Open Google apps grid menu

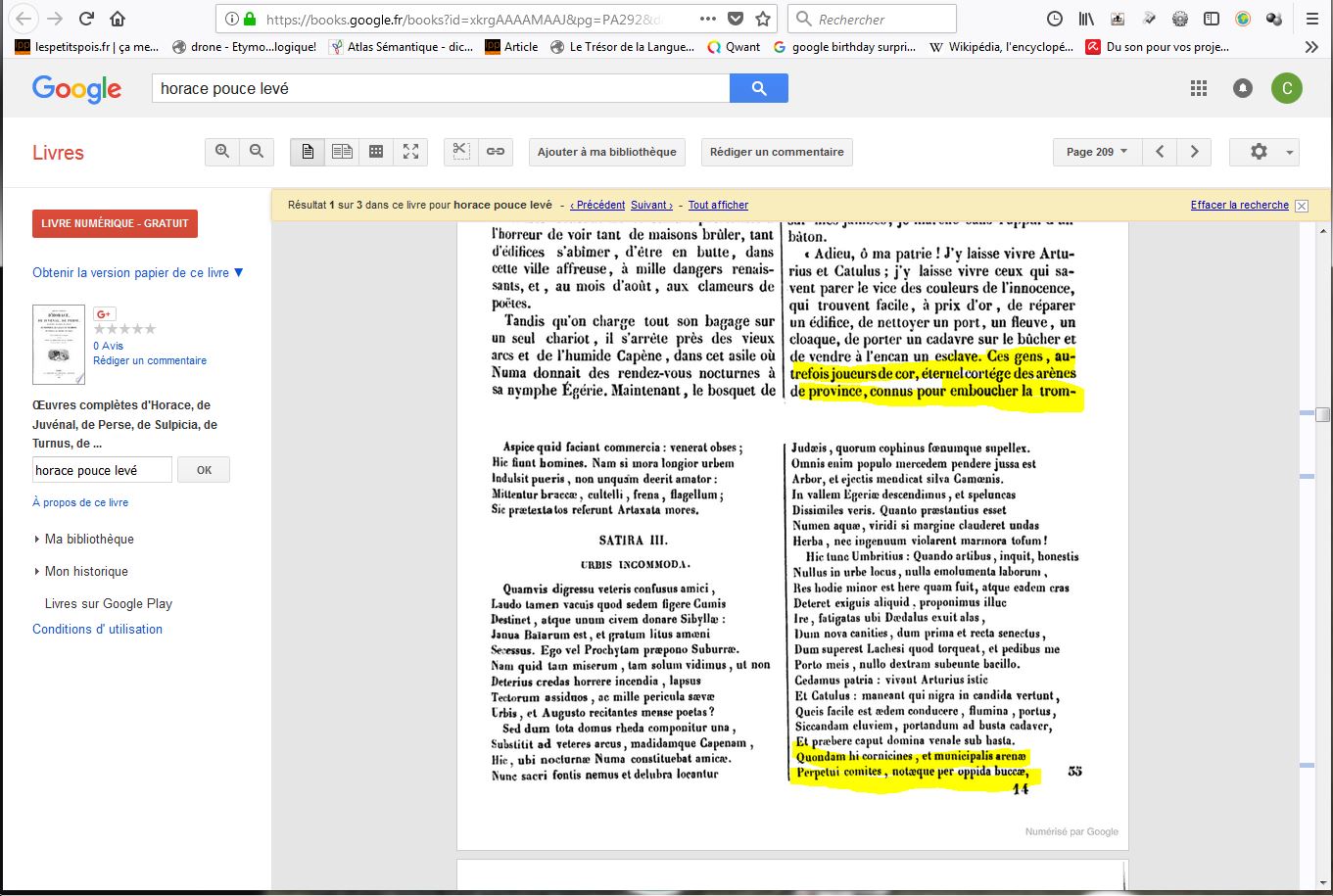[1199, 88]
